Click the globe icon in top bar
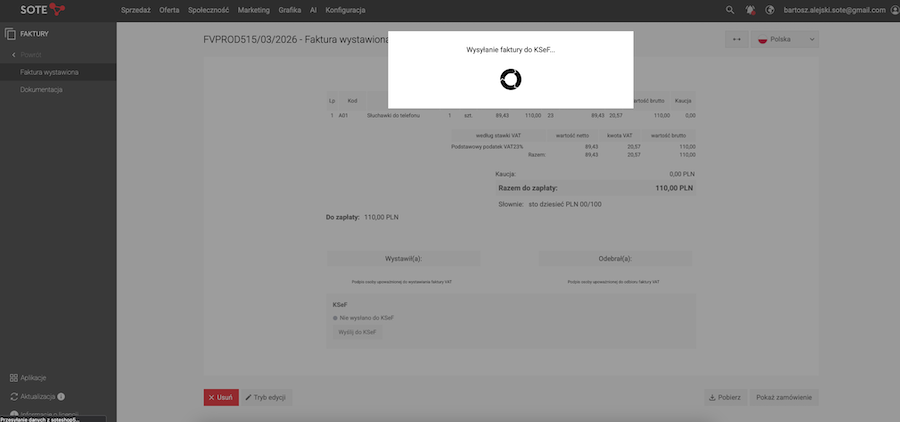 click(x=770, y=10)
